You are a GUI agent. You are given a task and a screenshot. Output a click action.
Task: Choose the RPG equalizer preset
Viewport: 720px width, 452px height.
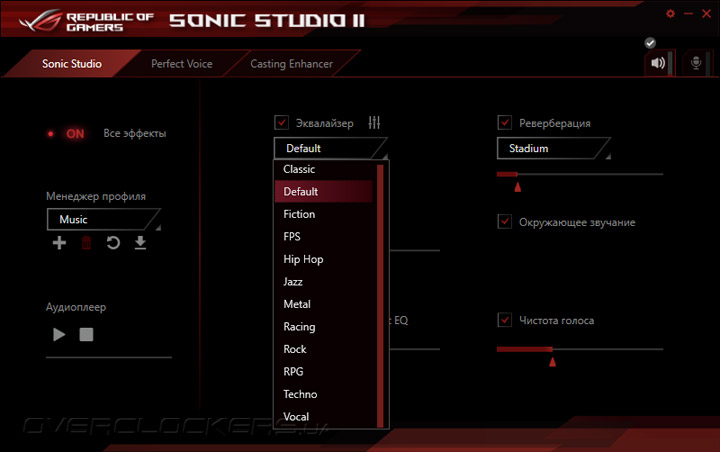coord(324,372)
